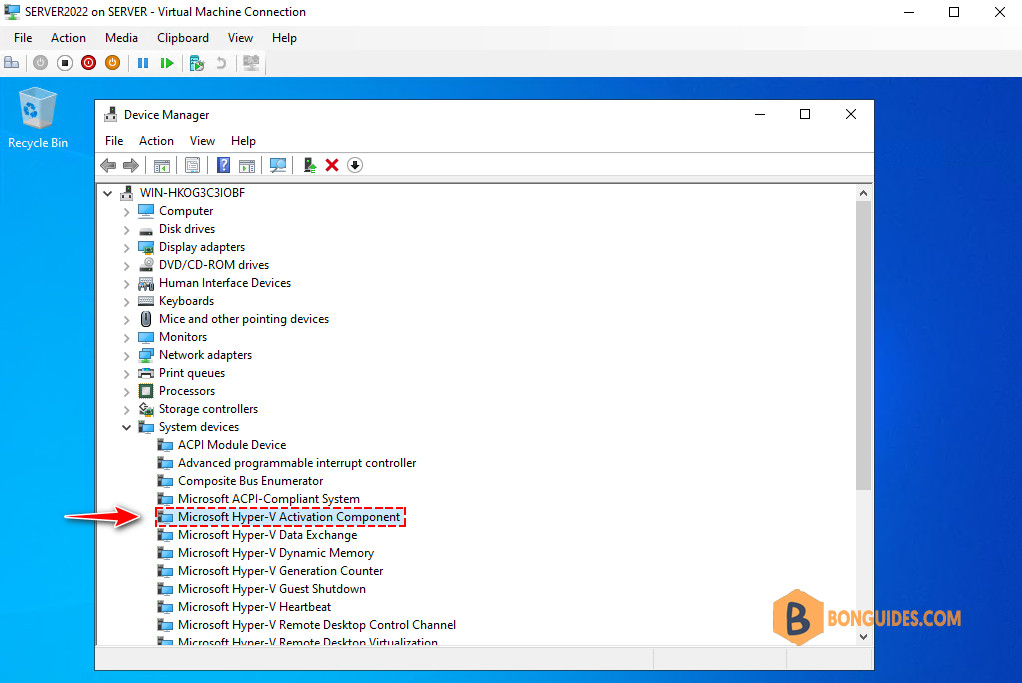The height and width of the screenshot is (683, 1022).
Task: Send Ctrl+Alt+Delete via the VM toolbar icon
Action: point(12,63)
